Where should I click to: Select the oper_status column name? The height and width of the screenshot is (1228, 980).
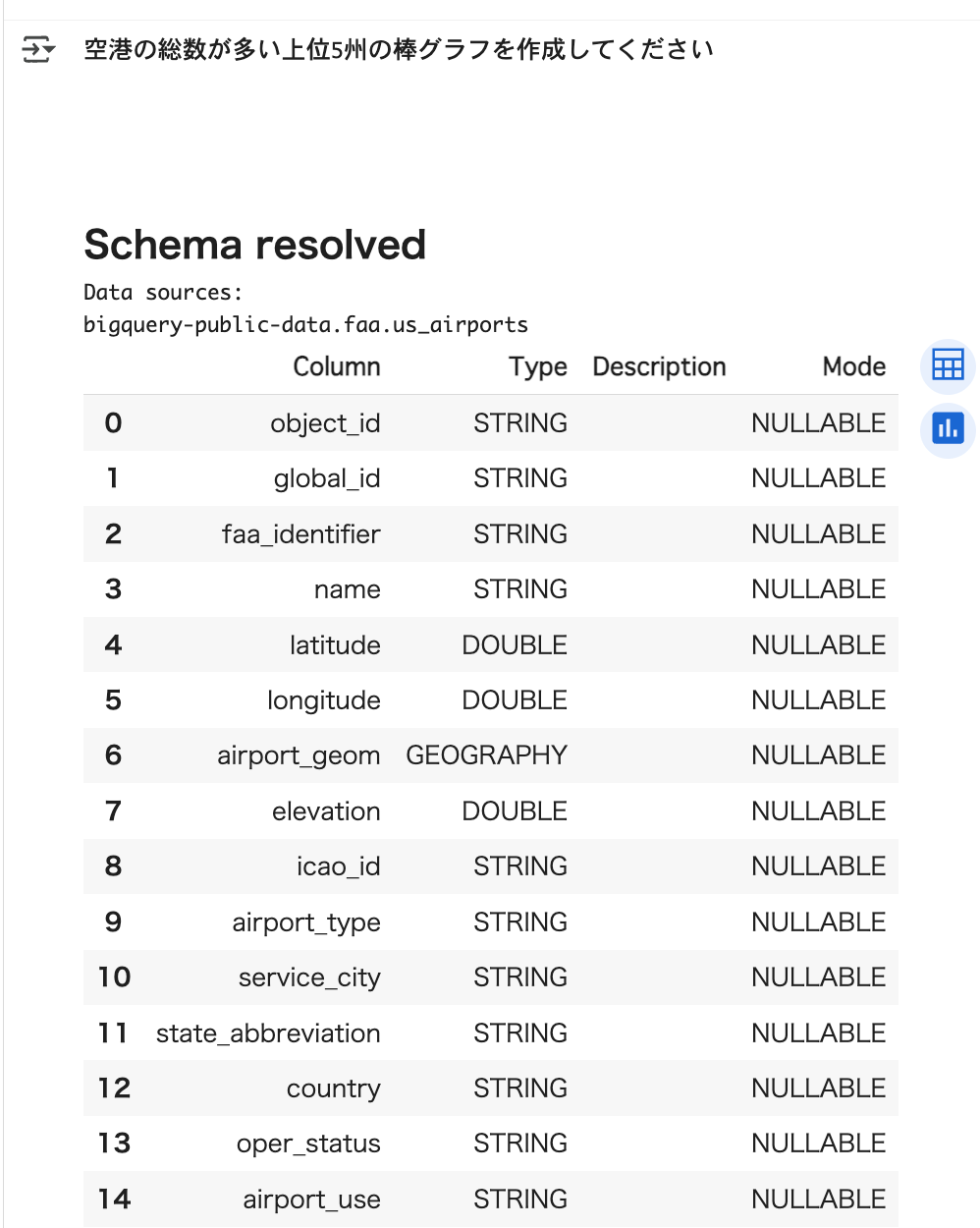(x=308, y=1144)
